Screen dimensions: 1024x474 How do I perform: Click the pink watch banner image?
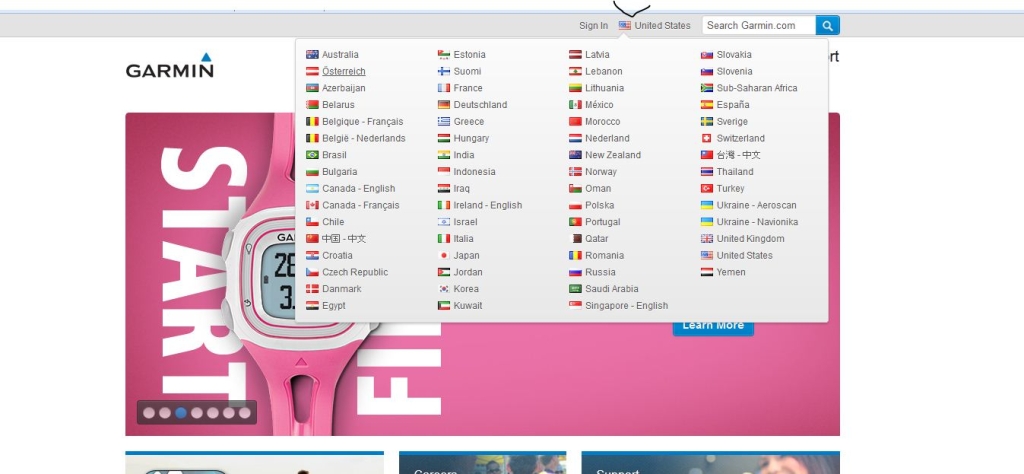click(483, 274)
